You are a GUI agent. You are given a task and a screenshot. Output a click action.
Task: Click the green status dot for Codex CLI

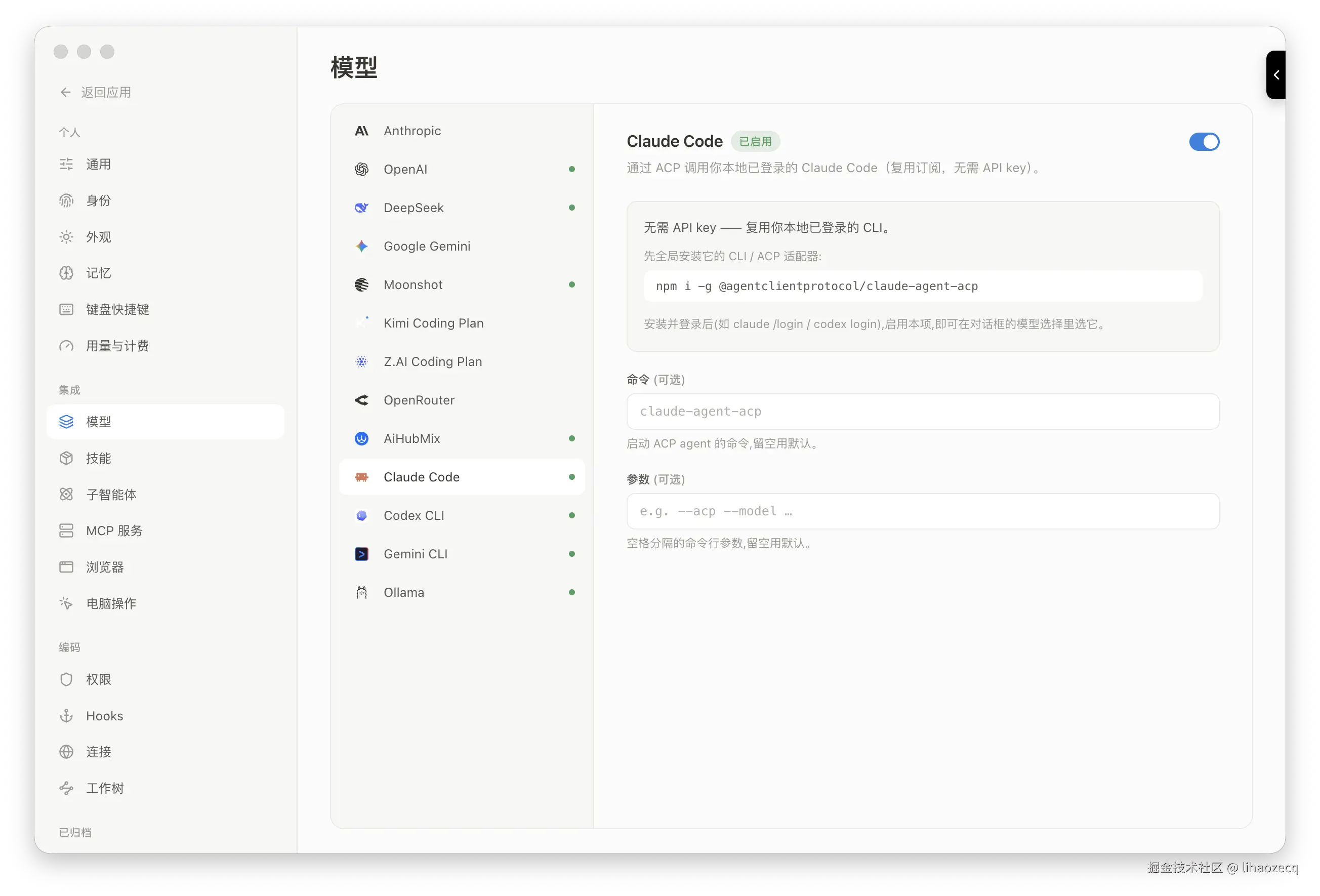[571, 515]
